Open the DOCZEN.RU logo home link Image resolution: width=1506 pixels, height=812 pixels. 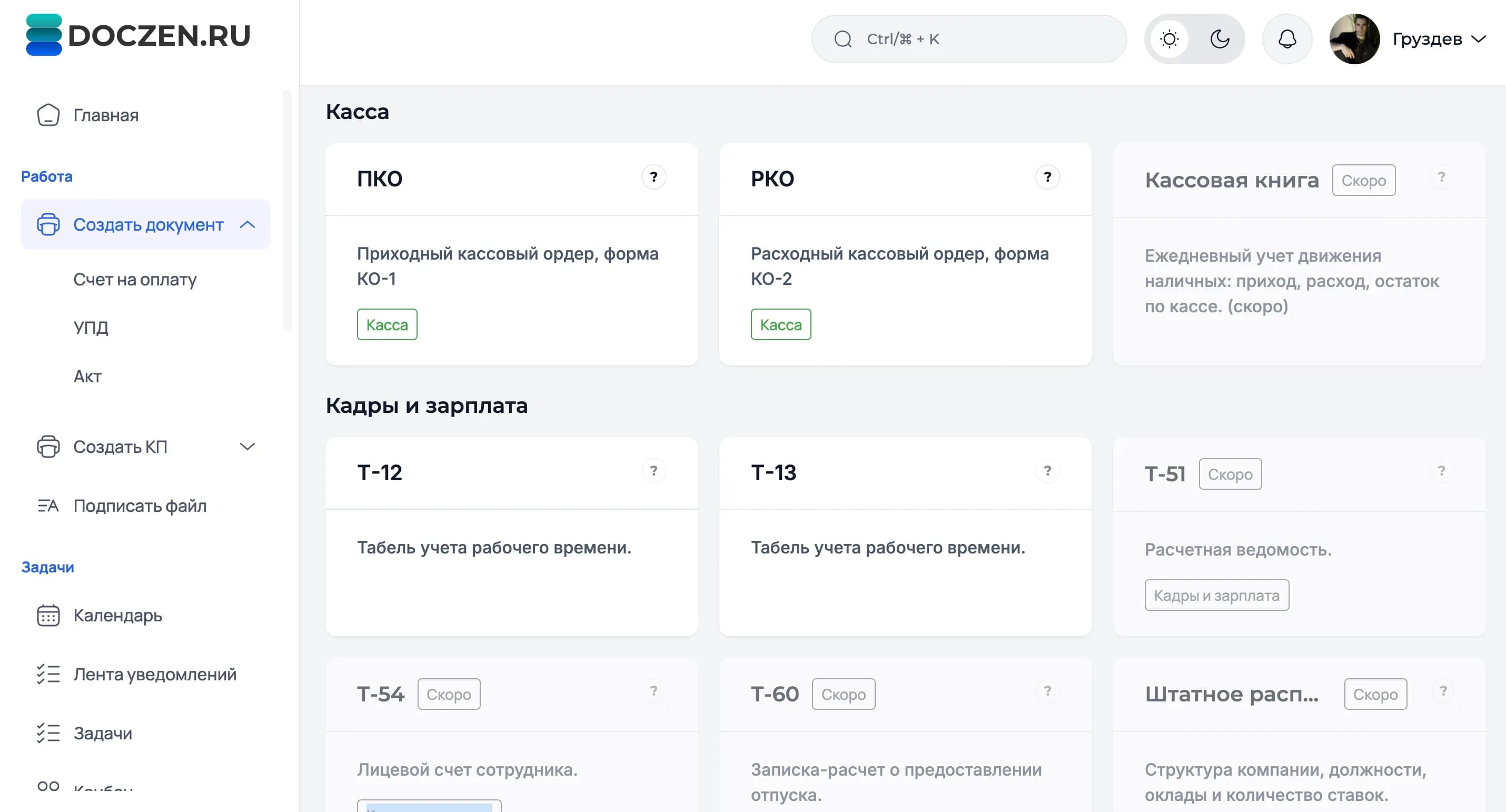click(138, 35)
